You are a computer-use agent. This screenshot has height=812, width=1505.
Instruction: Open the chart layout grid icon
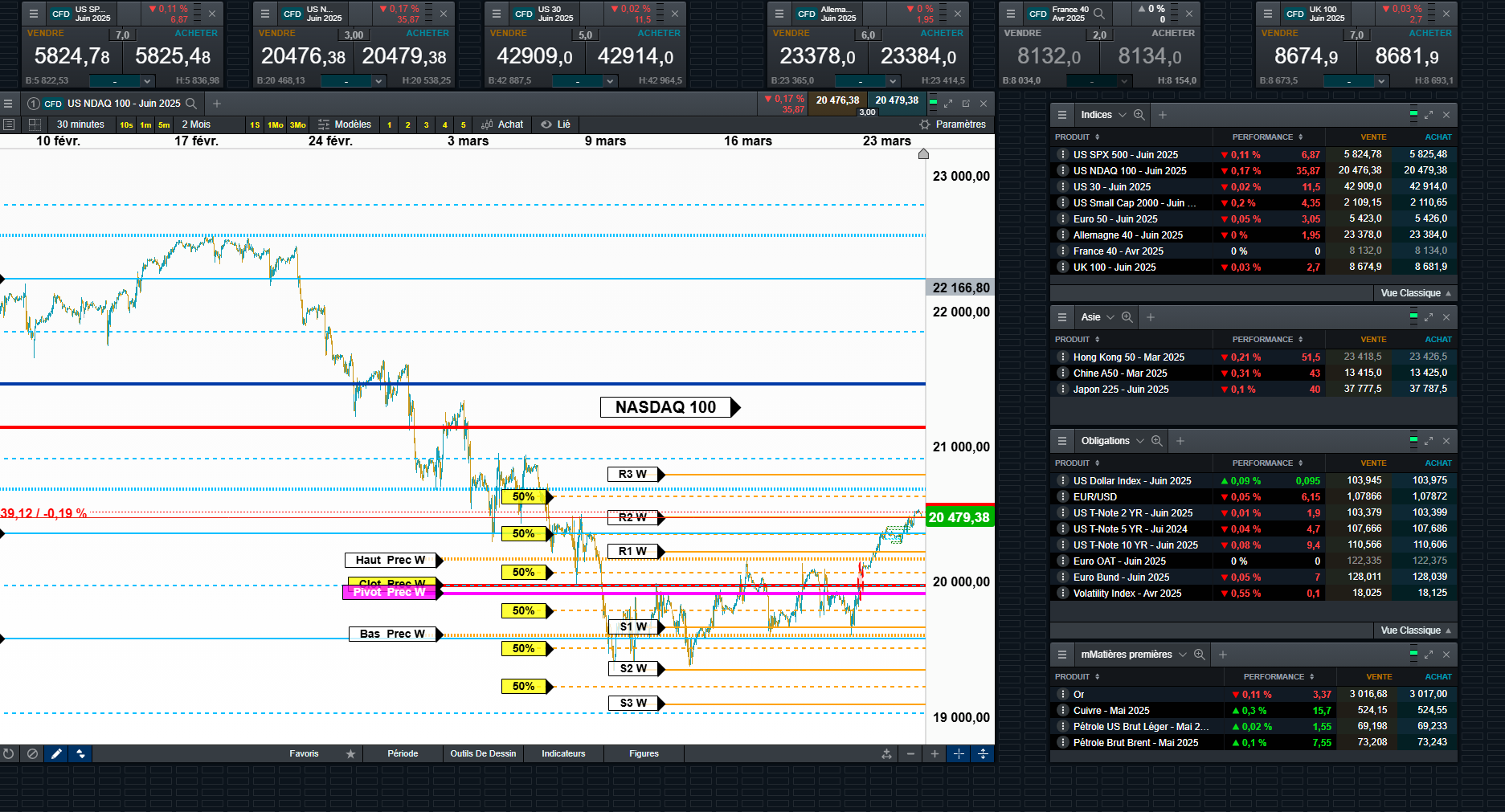click(35, 124)
